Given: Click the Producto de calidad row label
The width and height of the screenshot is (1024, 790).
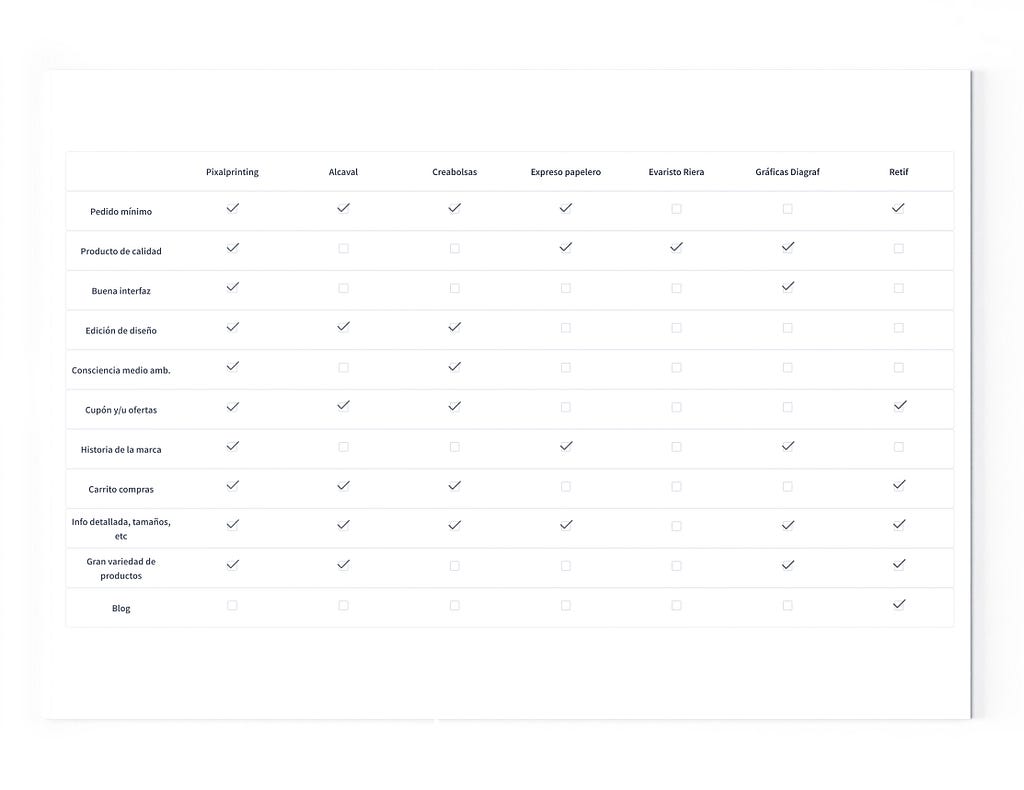Looking at the screenshot, I should click(121, 251).
